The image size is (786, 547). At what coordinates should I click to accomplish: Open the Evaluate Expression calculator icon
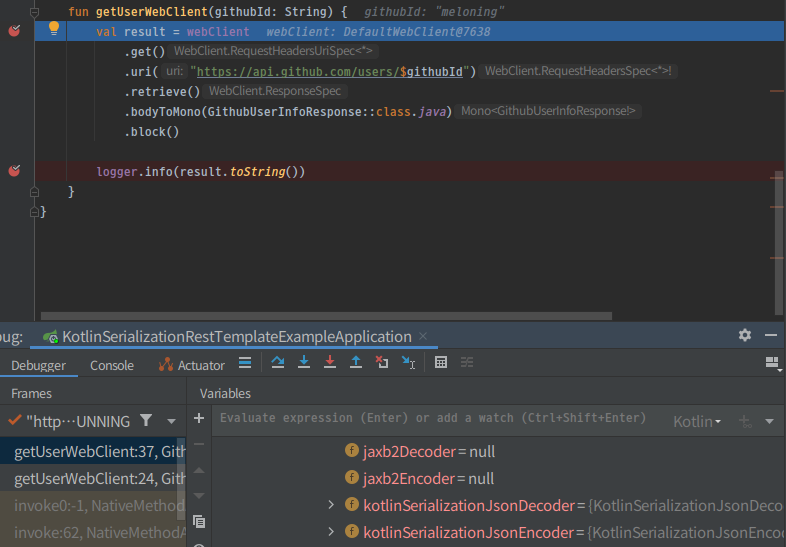point(441,362)
